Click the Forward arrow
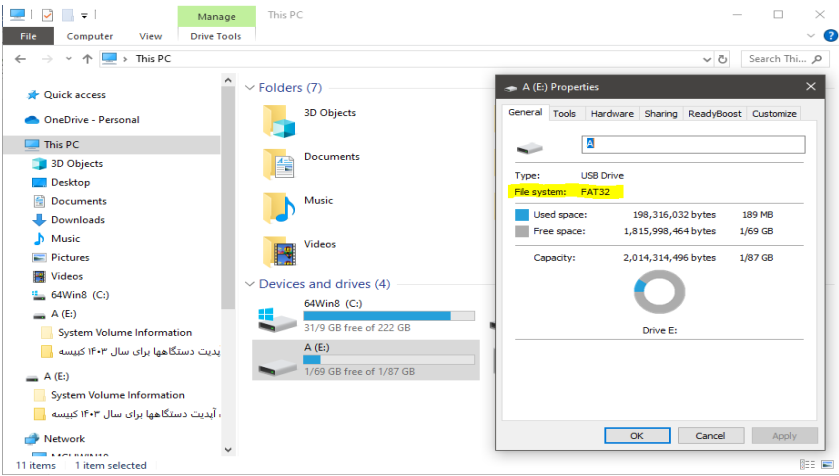The width and height of the screenshot is (839, 476). (47, 59)
